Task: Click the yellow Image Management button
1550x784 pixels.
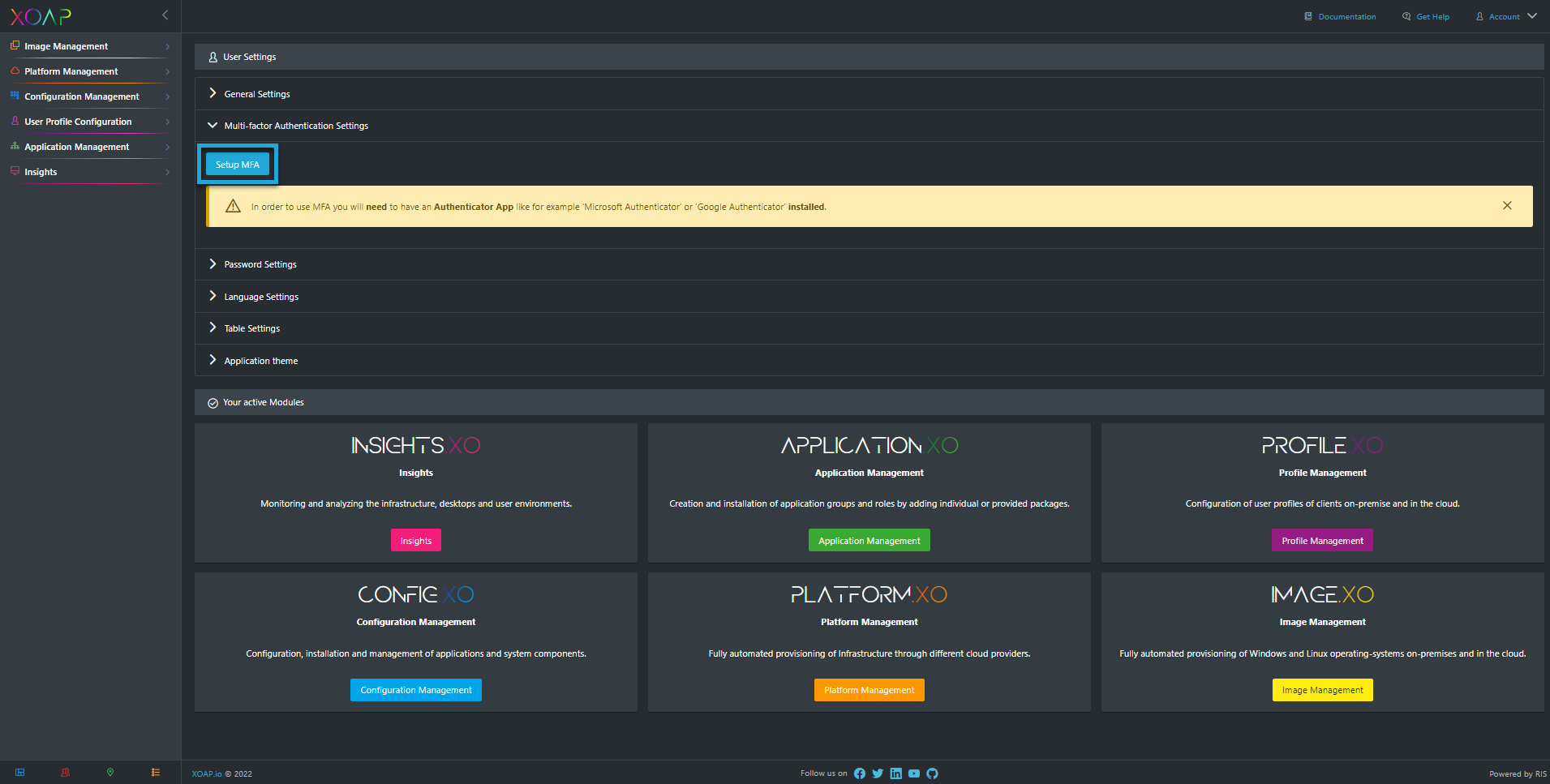Action: coord(1322,690)
